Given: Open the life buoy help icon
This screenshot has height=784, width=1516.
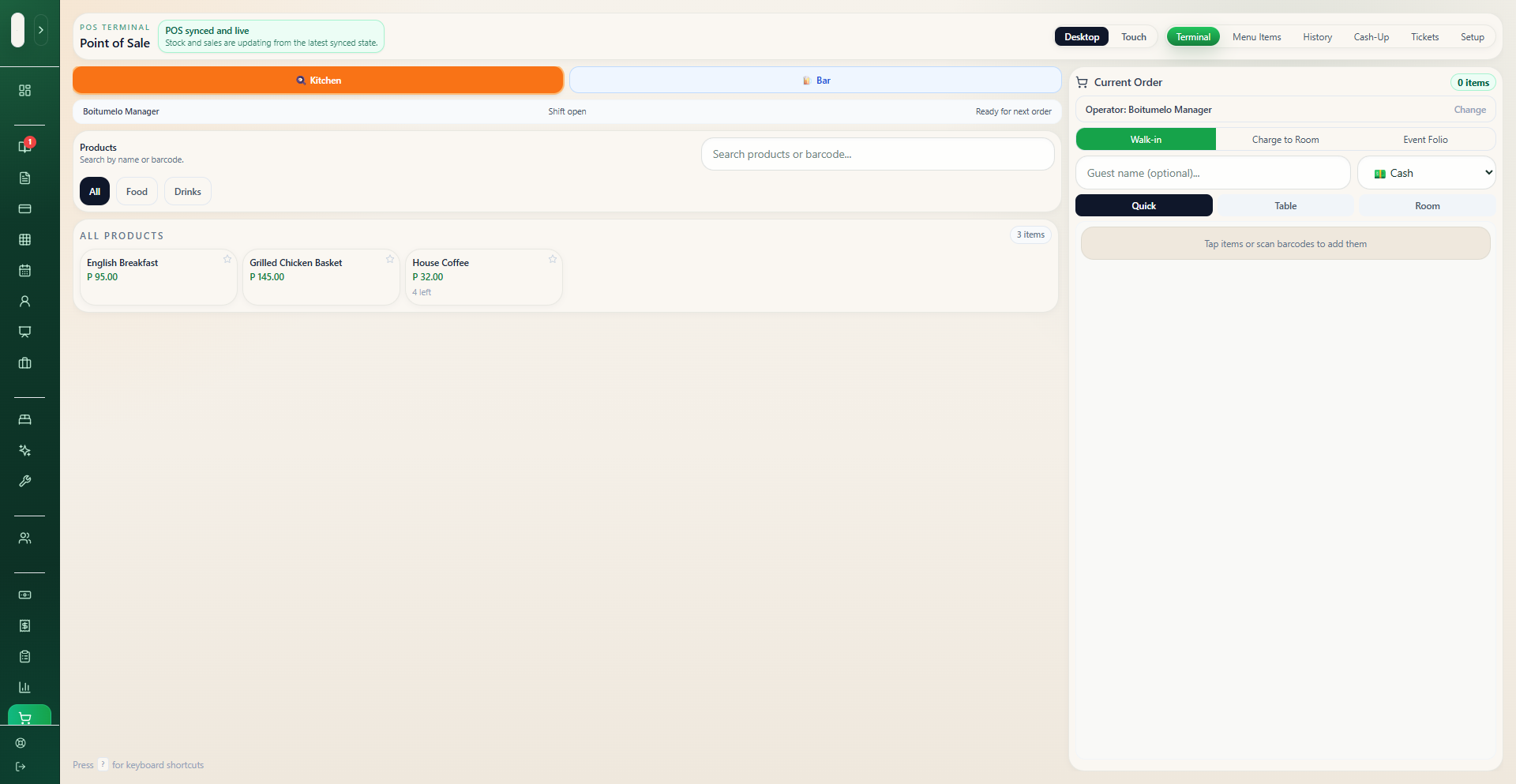Looking at the screenshot, I should click(x=21, y=743).
